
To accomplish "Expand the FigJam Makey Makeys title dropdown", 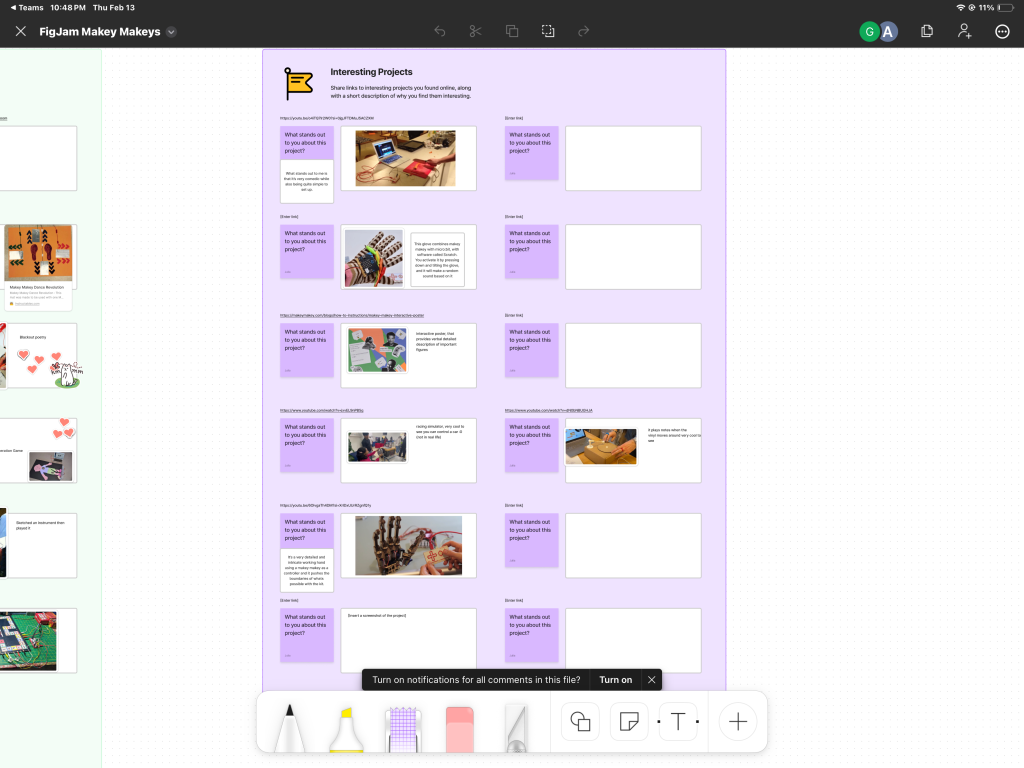I will point(171,32).
